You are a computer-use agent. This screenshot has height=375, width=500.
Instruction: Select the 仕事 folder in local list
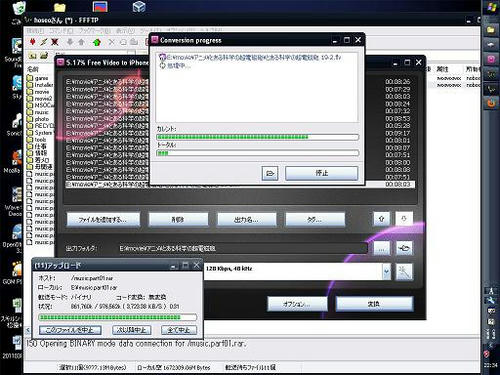[37, 146]
